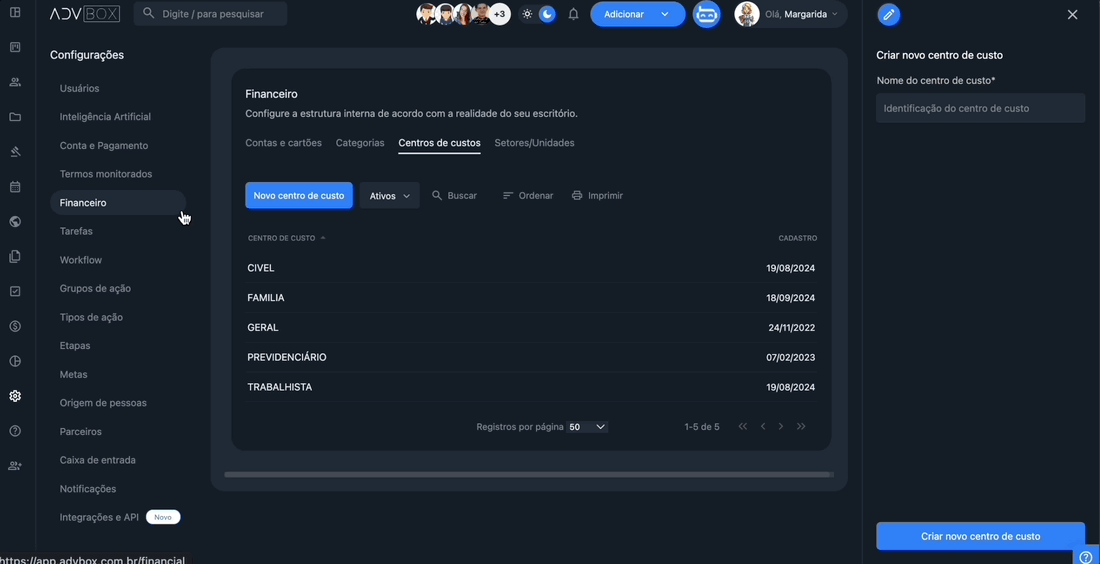Screen dimensions: 1100x564
Task: Select Centros de custos tab
Action: click(439, 143)
